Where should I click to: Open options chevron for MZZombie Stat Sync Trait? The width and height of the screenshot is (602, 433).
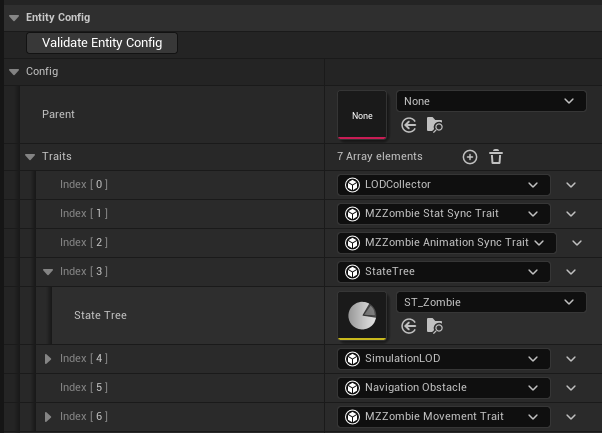click(x=571, y=214)
